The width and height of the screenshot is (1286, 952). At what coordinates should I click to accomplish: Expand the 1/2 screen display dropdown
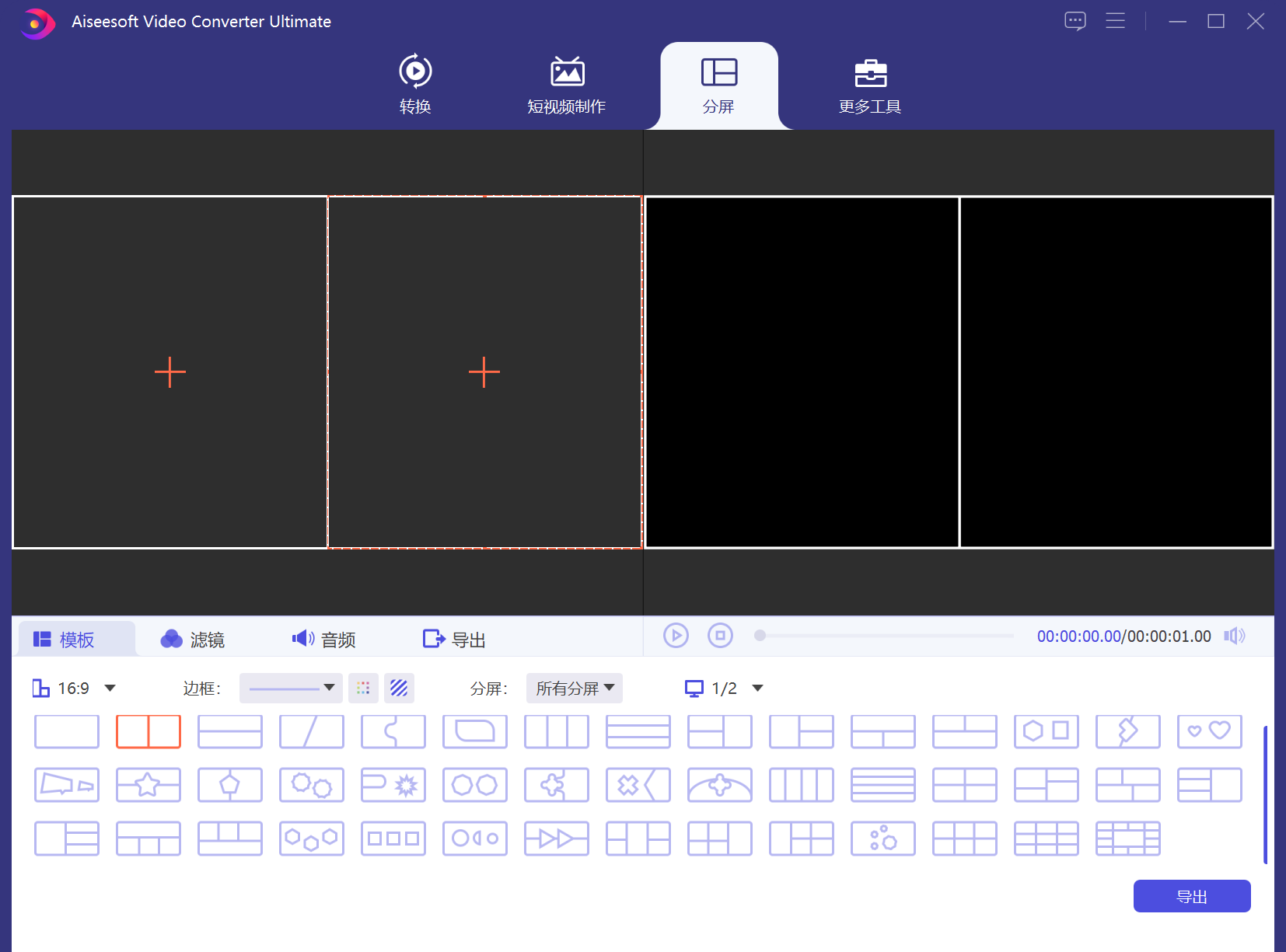coord(757,688)
